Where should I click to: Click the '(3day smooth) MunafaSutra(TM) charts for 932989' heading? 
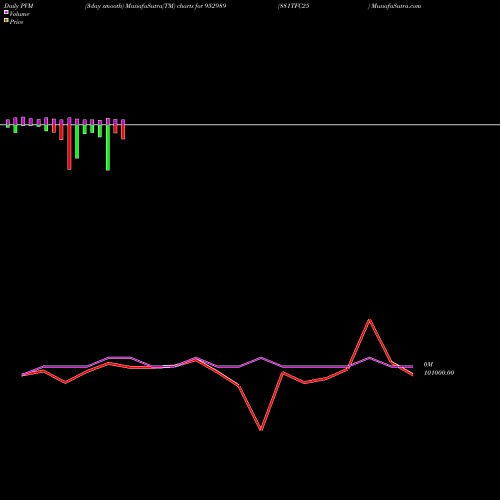point(155,6)
